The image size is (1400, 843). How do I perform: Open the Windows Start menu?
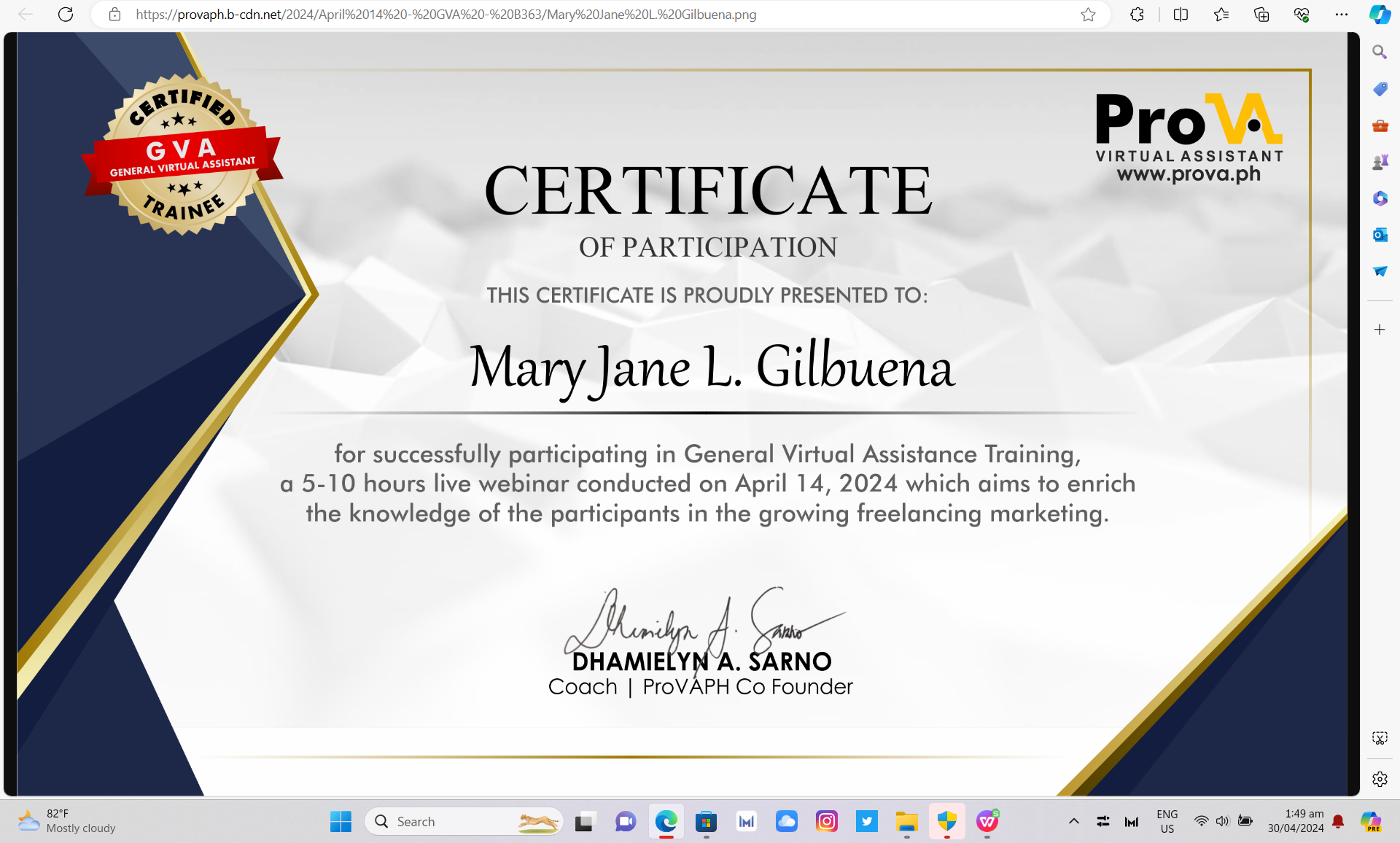pos(341,821)
